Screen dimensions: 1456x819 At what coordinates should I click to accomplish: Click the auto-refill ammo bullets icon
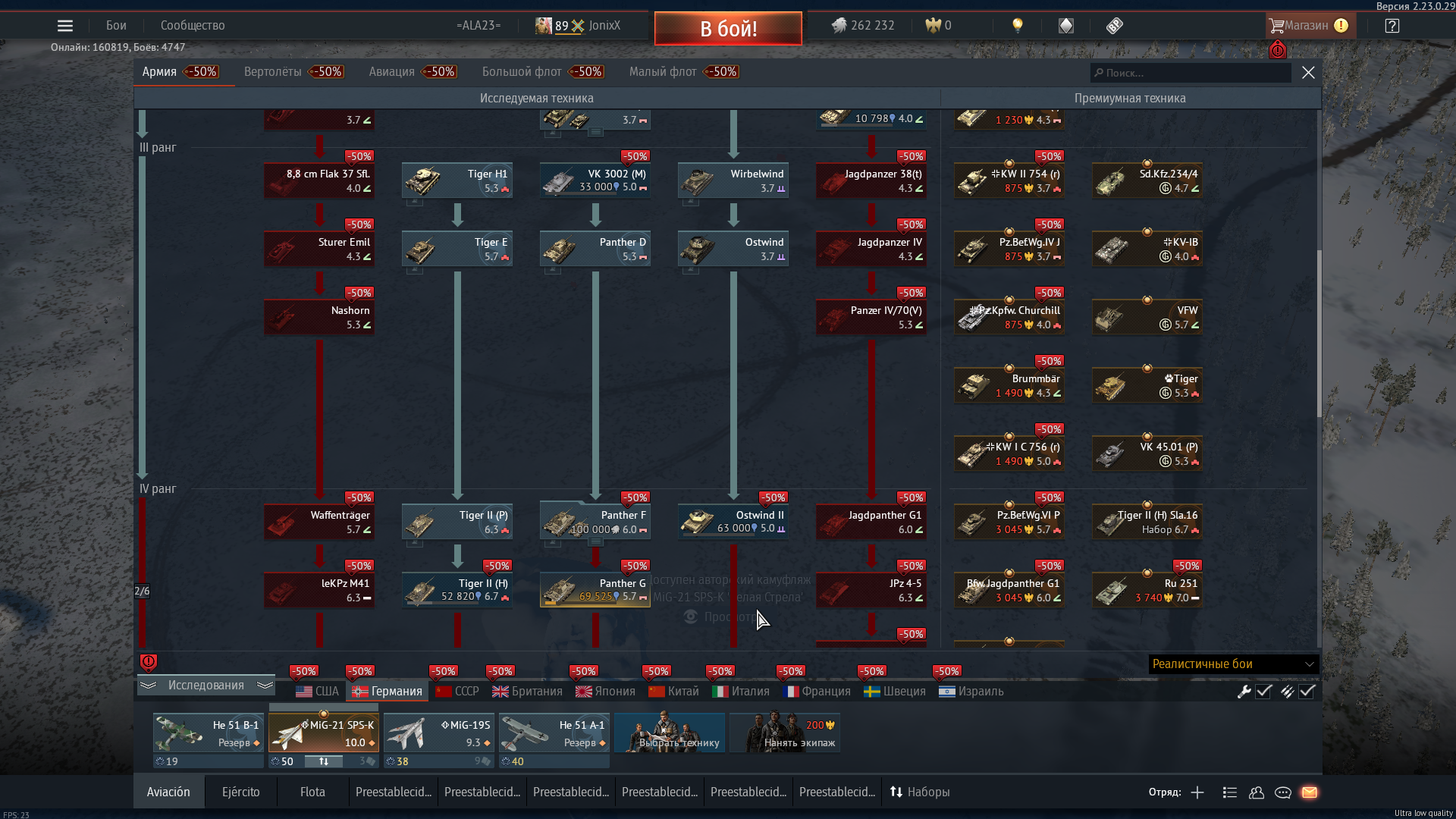coord(1287,691)
